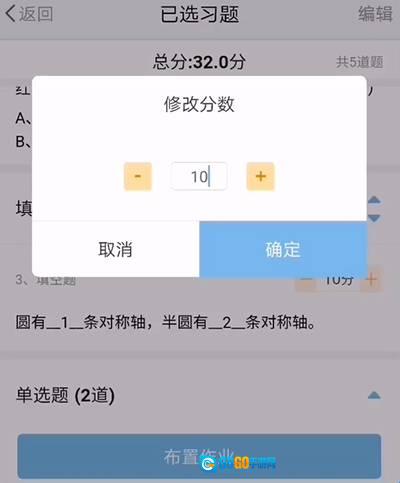Screen dimensions: 400x483
Task: Focus the score input field showing 10
Action: point(199,176)
